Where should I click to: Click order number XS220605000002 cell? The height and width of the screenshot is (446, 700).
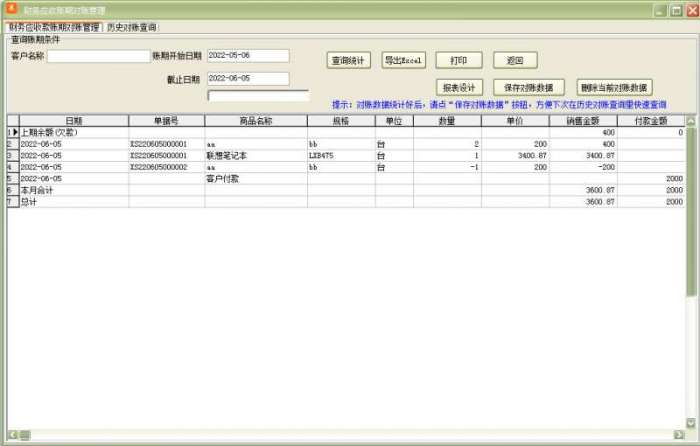point(167,167)
